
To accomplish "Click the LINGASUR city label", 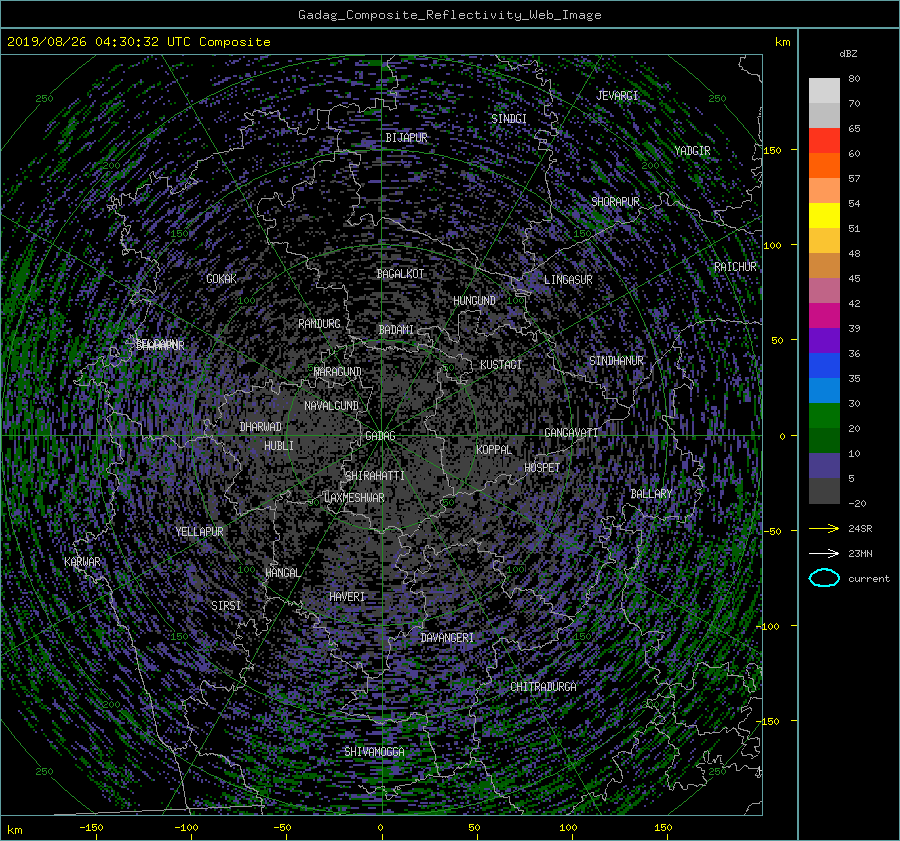I will point(568,280).
